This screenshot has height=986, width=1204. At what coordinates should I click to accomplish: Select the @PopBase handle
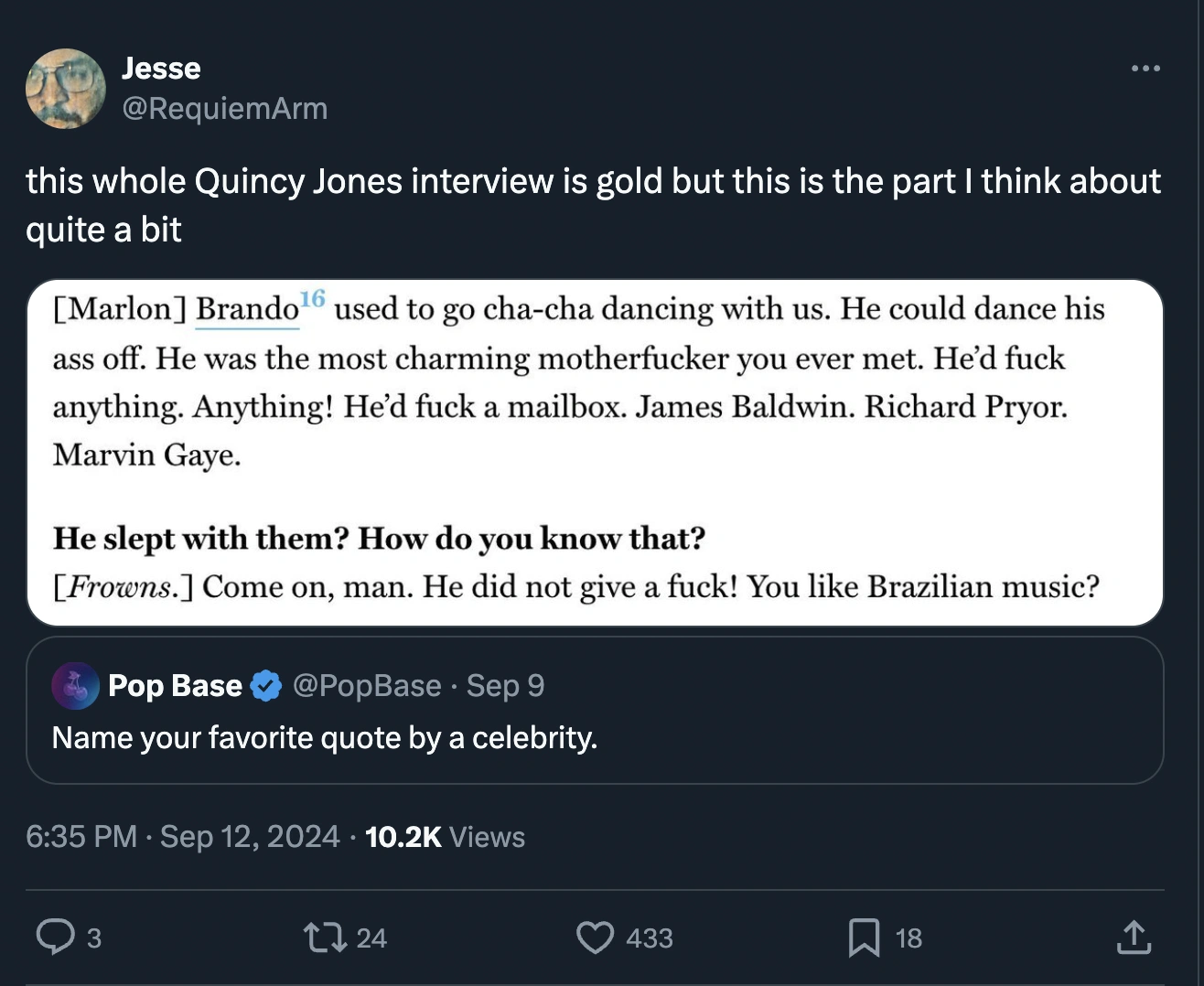click(x=366, y=685)
